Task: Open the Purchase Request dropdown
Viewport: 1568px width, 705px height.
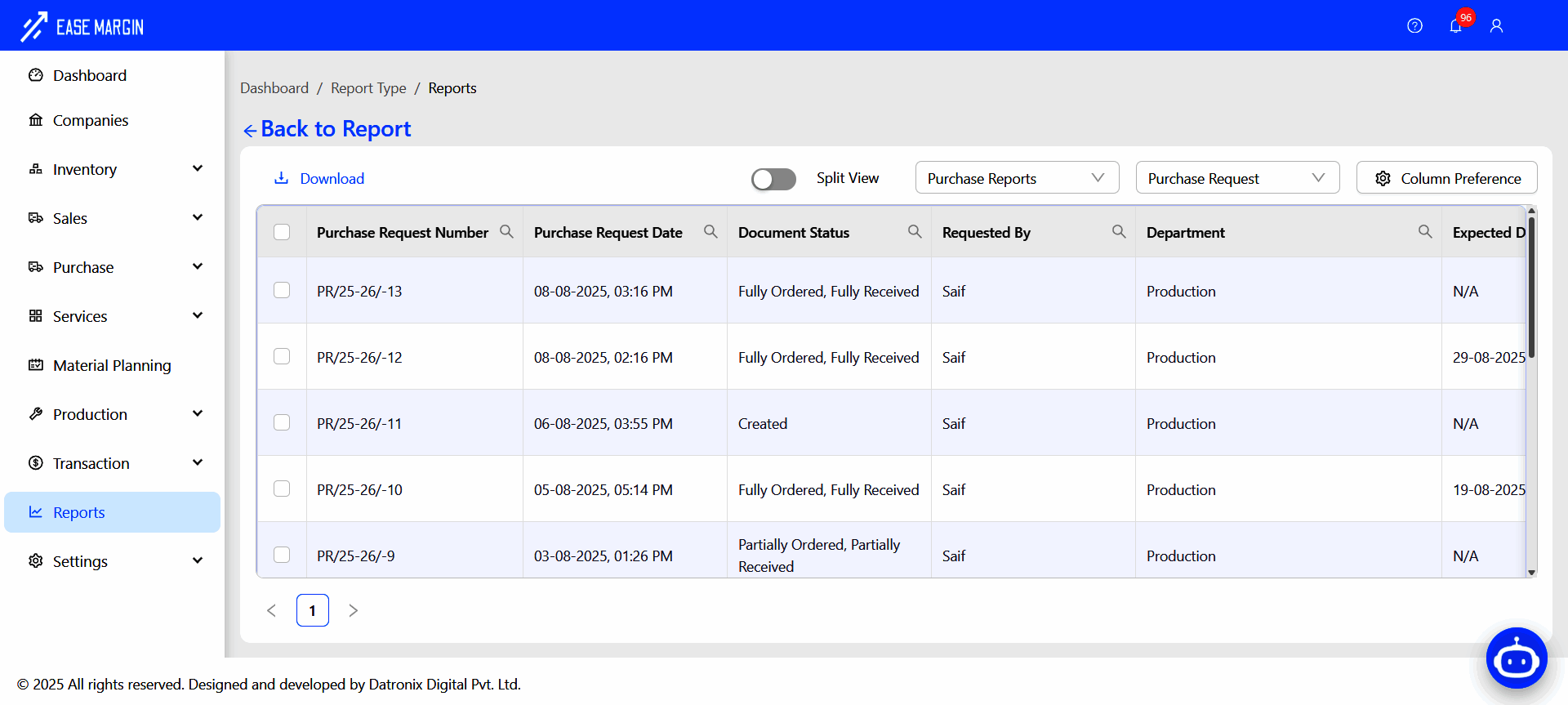Action: pos(1237,178)
